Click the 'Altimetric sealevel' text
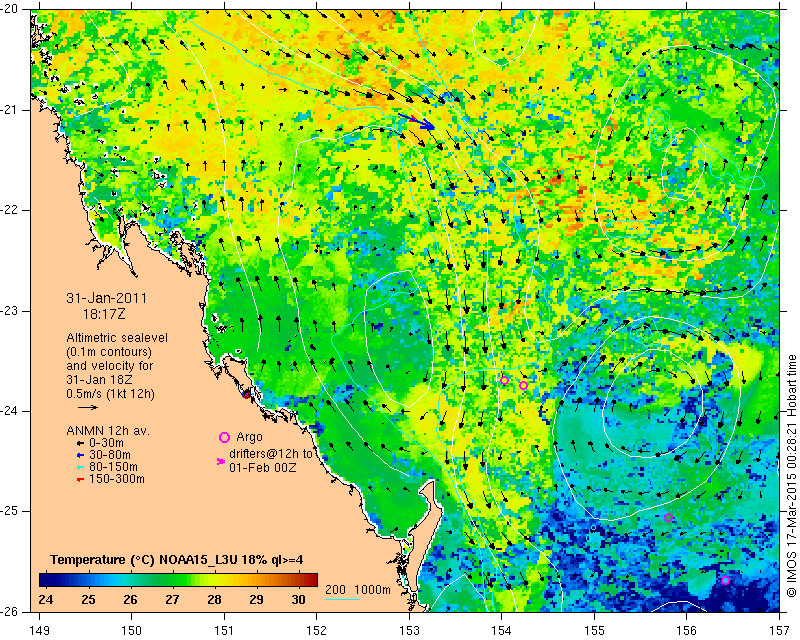 pyautogui.click(x=117, y=338)
